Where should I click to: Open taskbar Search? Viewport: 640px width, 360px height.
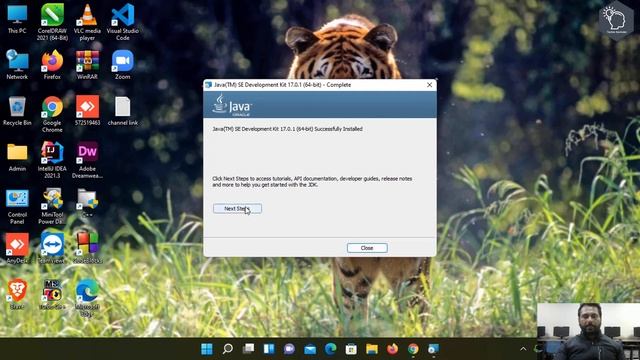[x=228, y=349]
